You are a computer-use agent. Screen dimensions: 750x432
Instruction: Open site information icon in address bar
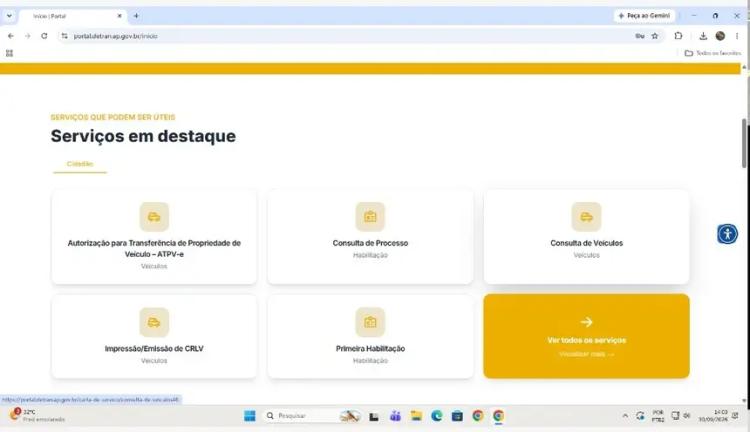tap(65, 36)
